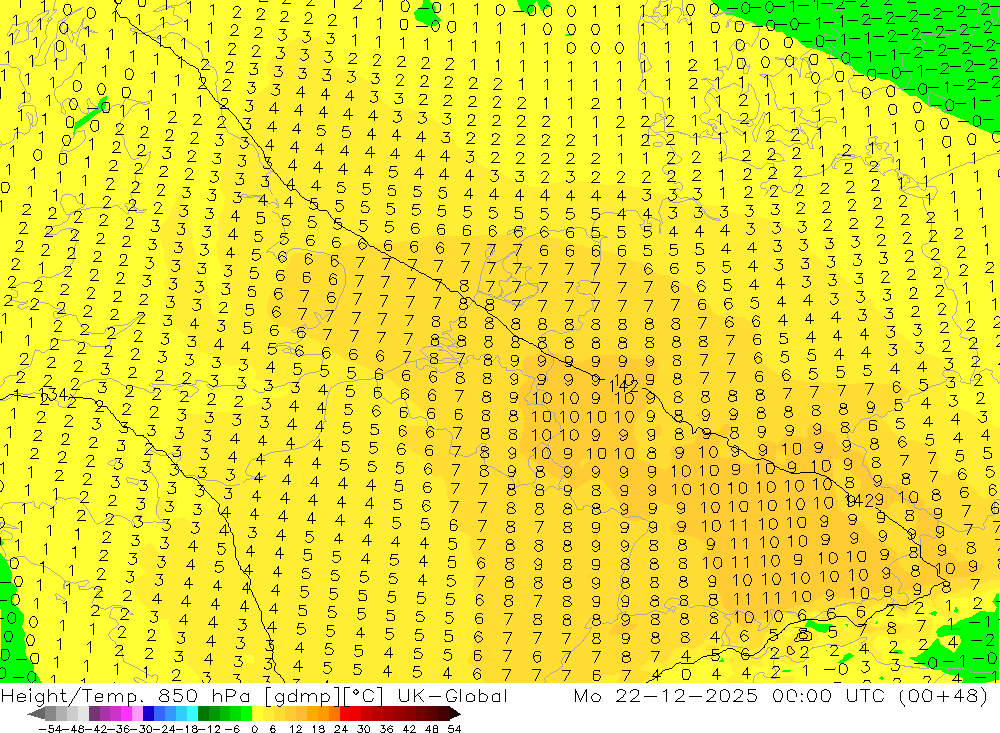Click the '850 hPa' level label
This screenshot has height=733, width=1000.
[x=203, y=696]
